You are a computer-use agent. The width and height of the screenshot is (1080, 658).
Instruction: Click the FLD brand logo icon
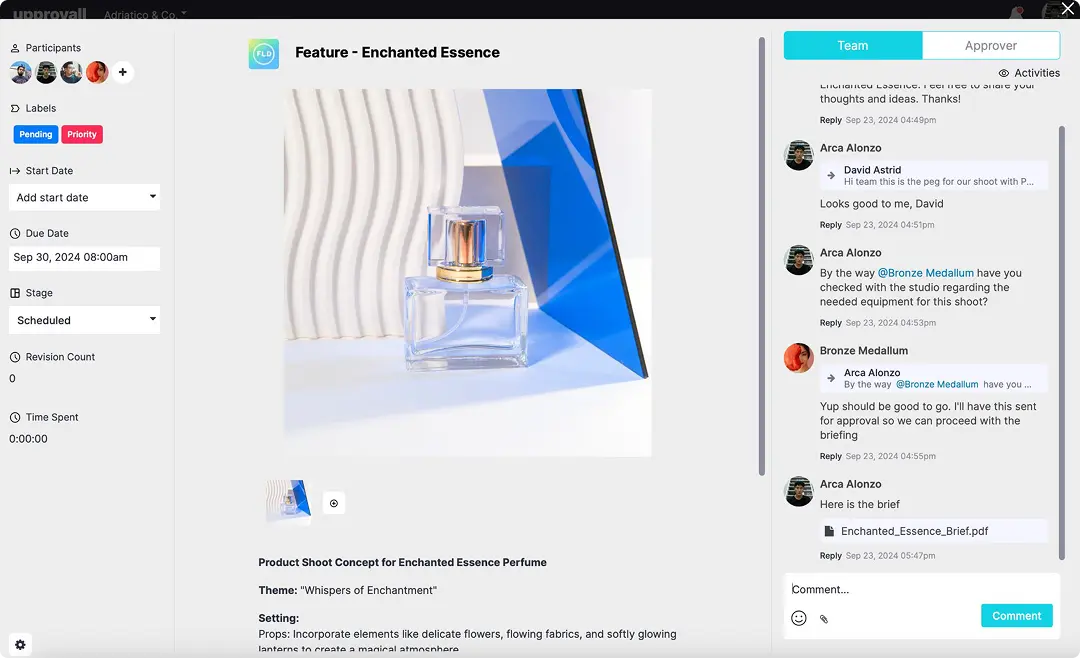(264, 54)
